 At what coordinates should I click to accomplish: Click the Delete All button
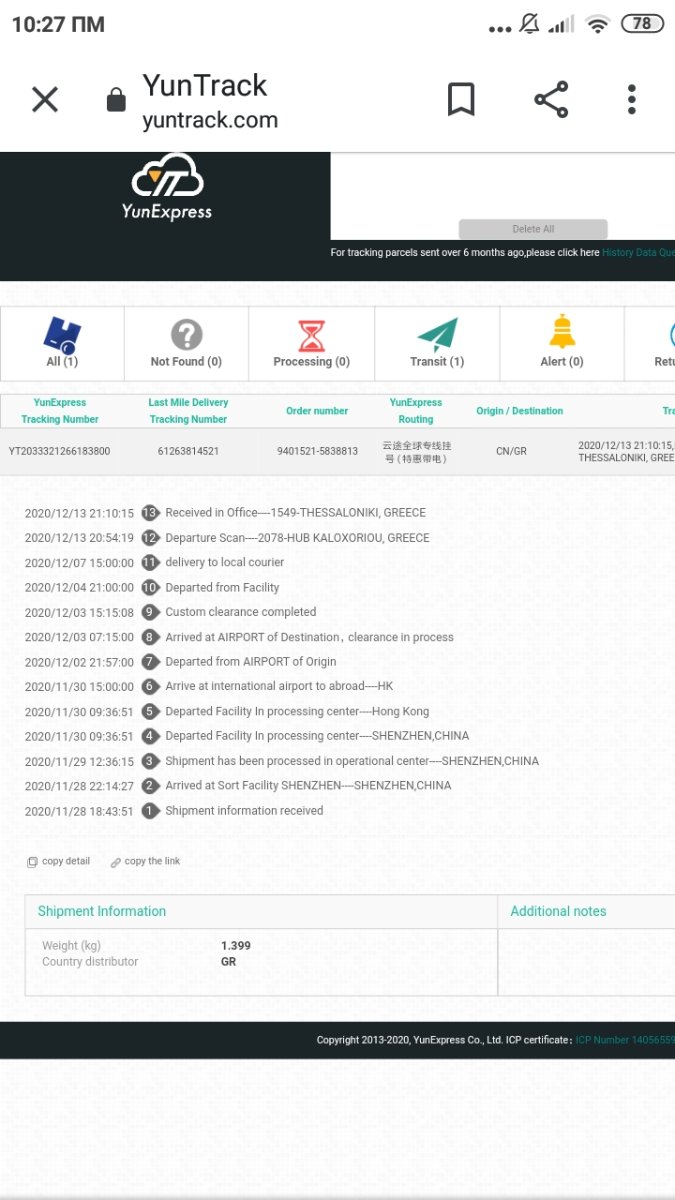533,229
